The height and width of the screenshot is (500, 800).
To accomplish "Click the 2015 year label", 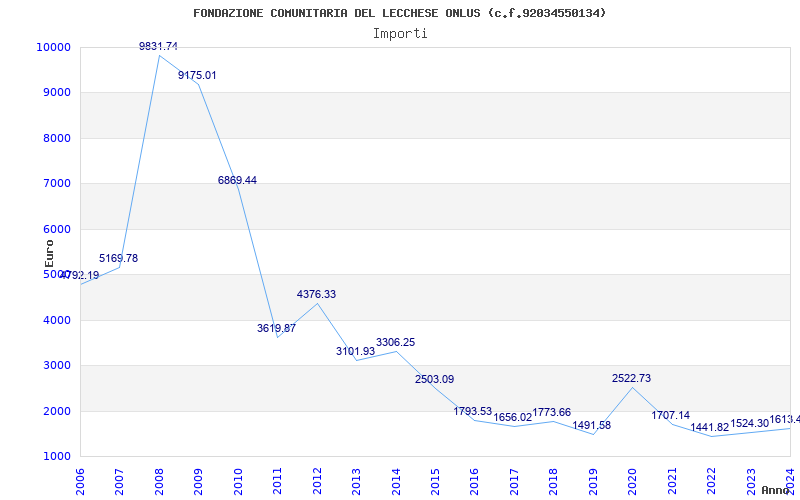I will pyautogui.click(x=435, y=481).
